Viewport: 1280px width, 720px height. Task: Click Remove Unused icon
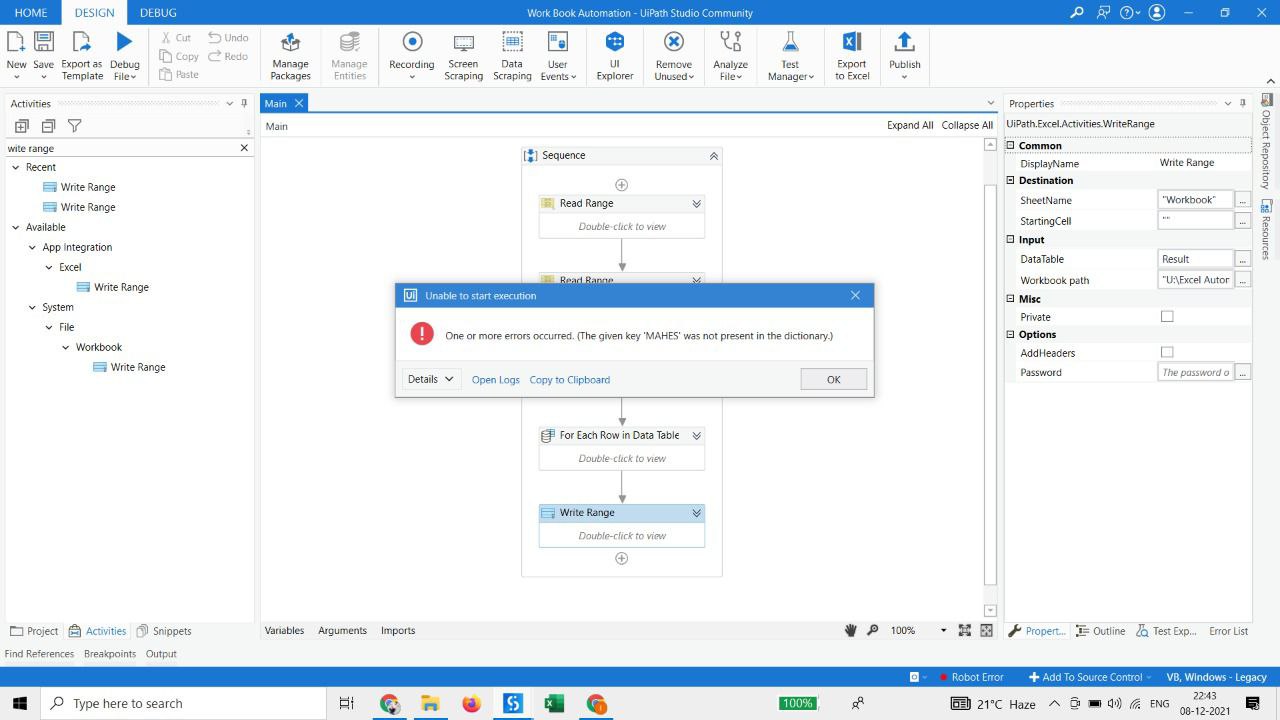point(674,42)
